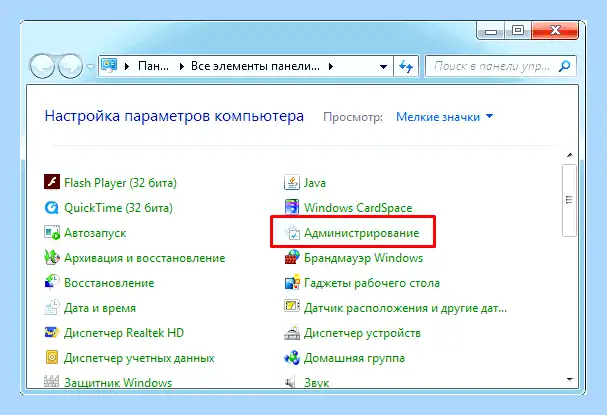This screenshot has width=607, height=415.
Task: Open Диспетчер учетных данных link
Action: click(139, 358)
